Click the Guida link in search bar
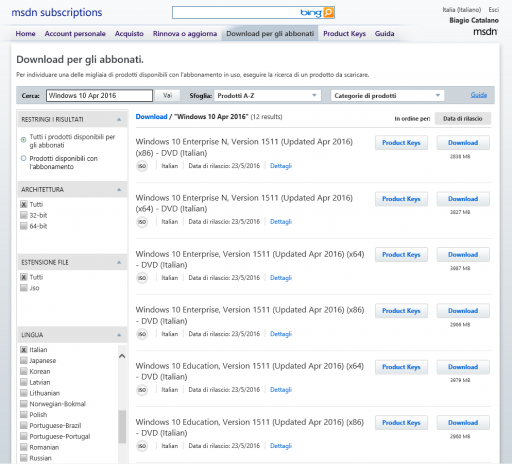The image size is (512, 464). 479,95
